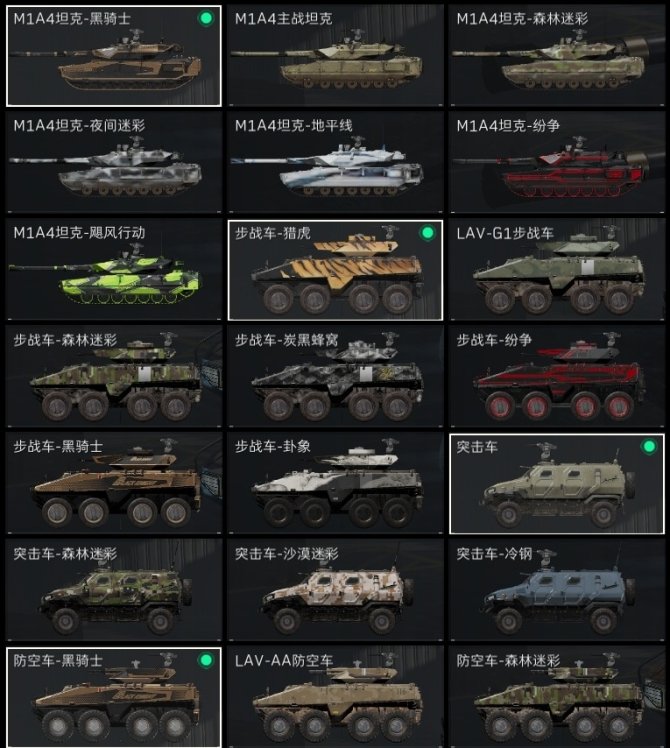670x748 pixels.
Task: Select the M1A4坦克-黑骑士 skin card
Action: pos(114,56)
